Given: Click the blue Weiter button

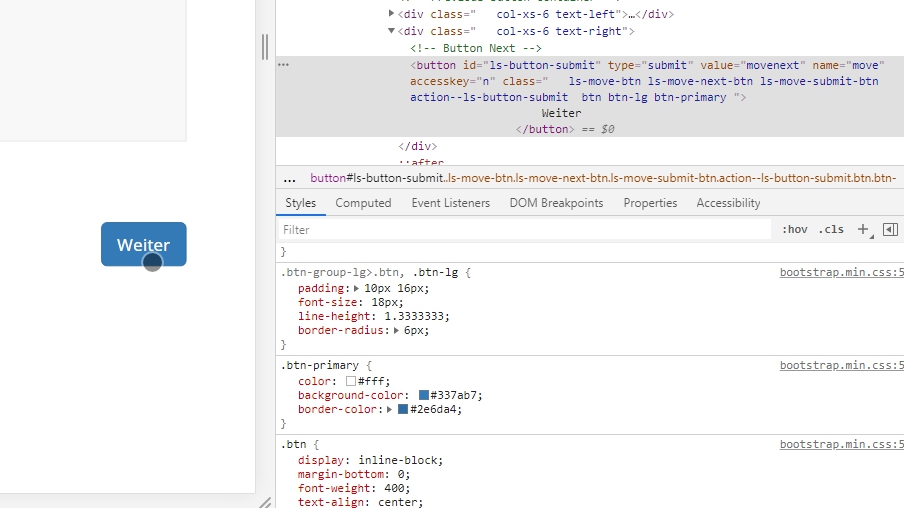Looking at the screenshot, I should (x=143, y=244).
